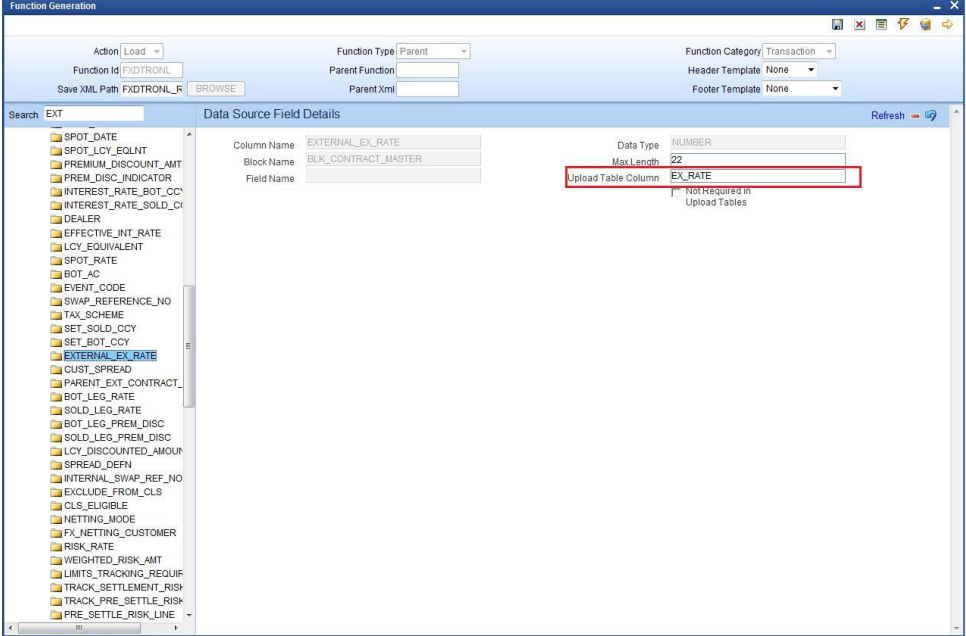Viewport: 966px width, 636px height.
Task: Click folder icon of SPOT_DATE
Action: (56, 137)
